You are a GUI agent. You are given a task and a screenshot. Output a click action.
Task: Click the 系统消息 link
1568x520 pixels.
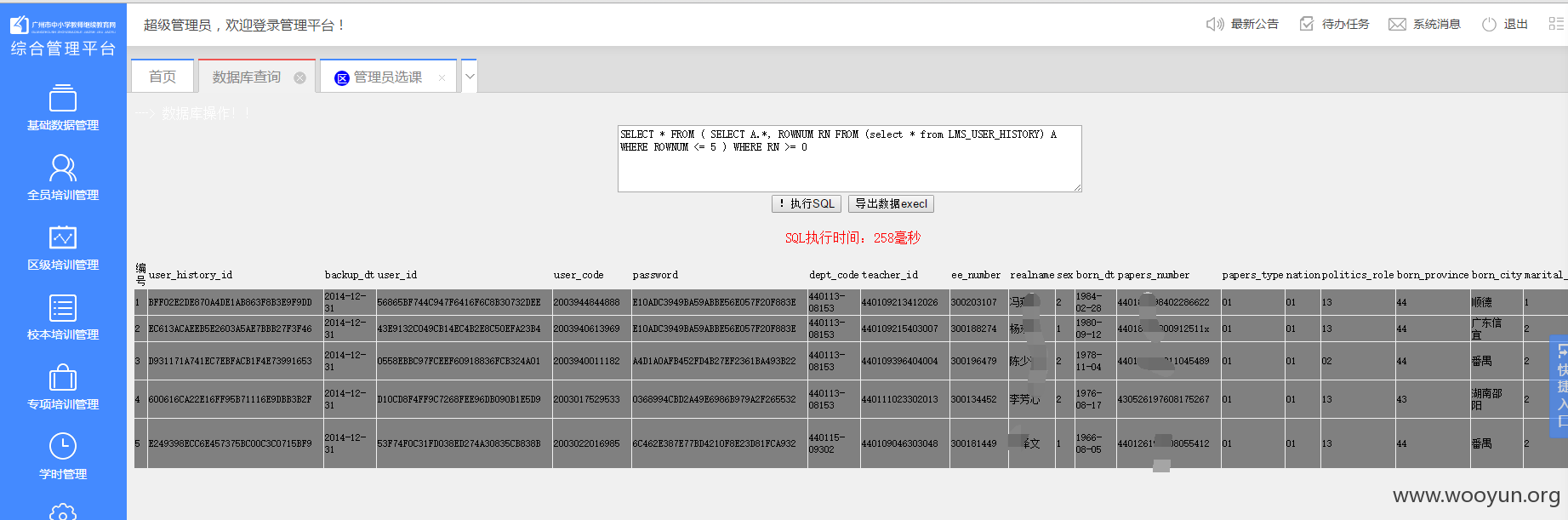pyautogui.click(x=1436, y=24)
